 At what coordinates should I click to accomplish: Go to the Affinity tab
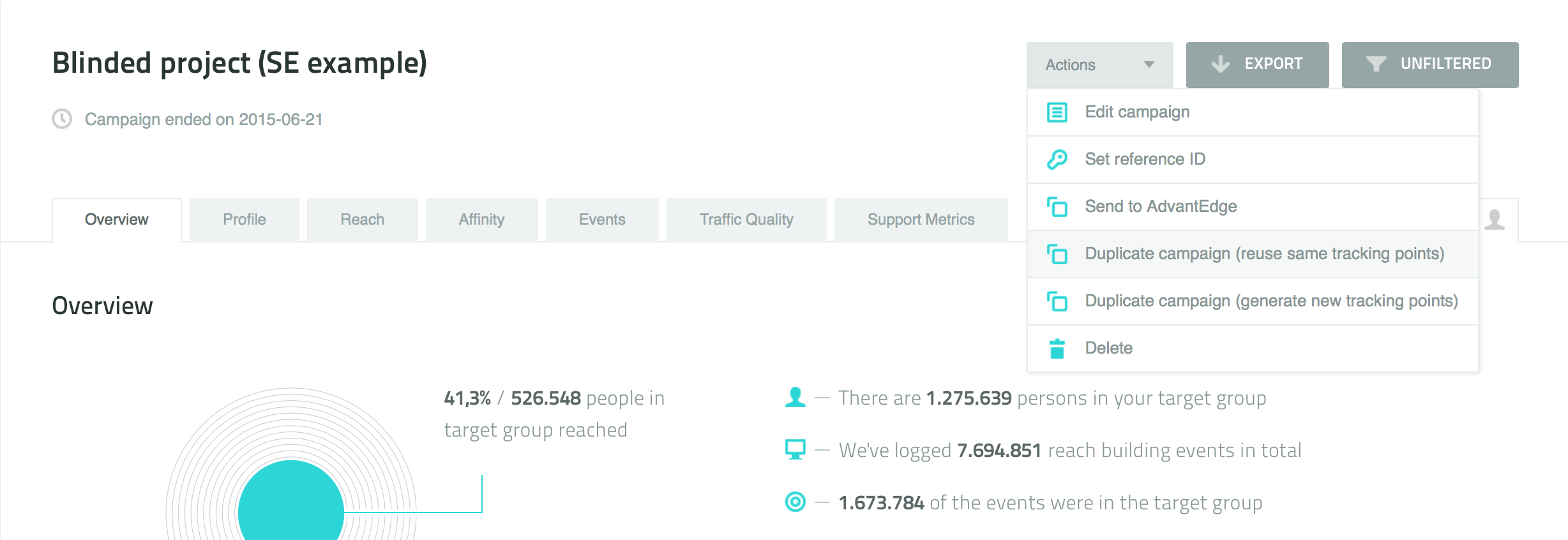click(482, 220)
